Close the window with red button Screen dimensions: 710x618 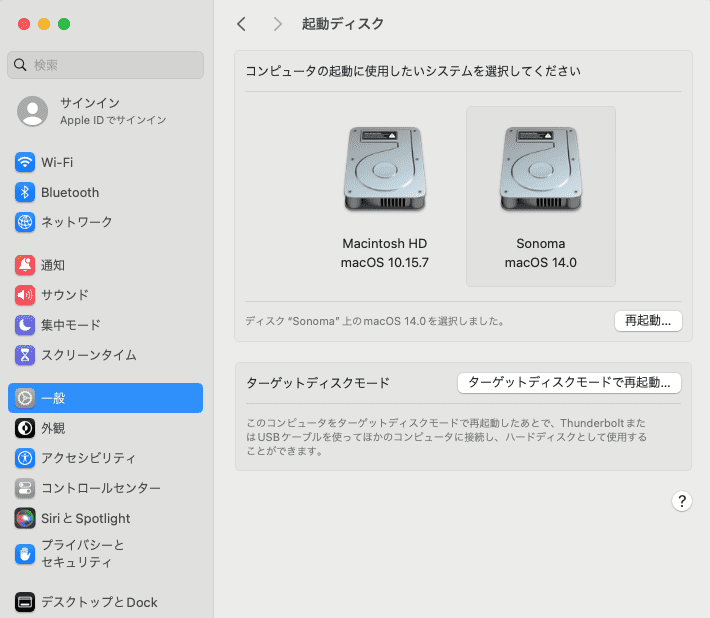click(24, 24)
